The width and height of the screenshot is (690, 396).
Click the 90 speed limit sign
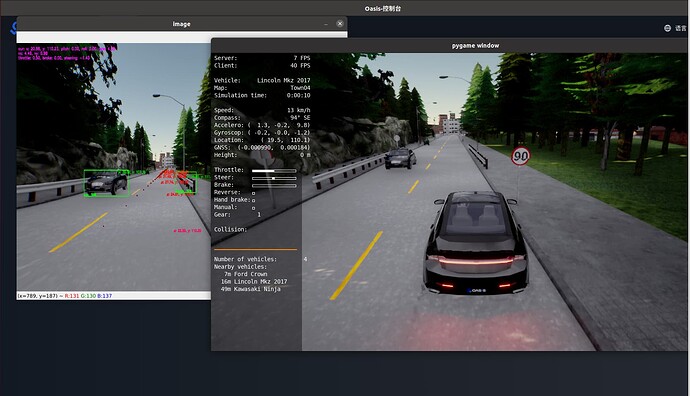click(x=521, y=156)
